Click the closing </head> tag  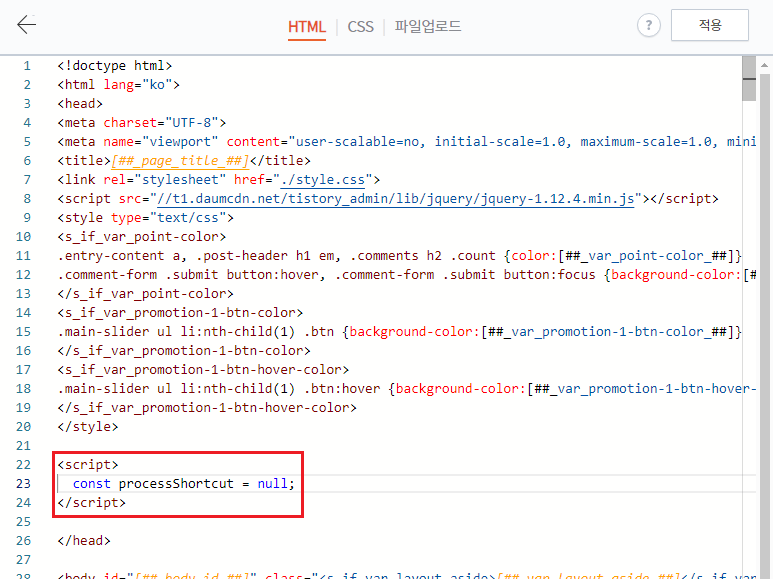84,541
